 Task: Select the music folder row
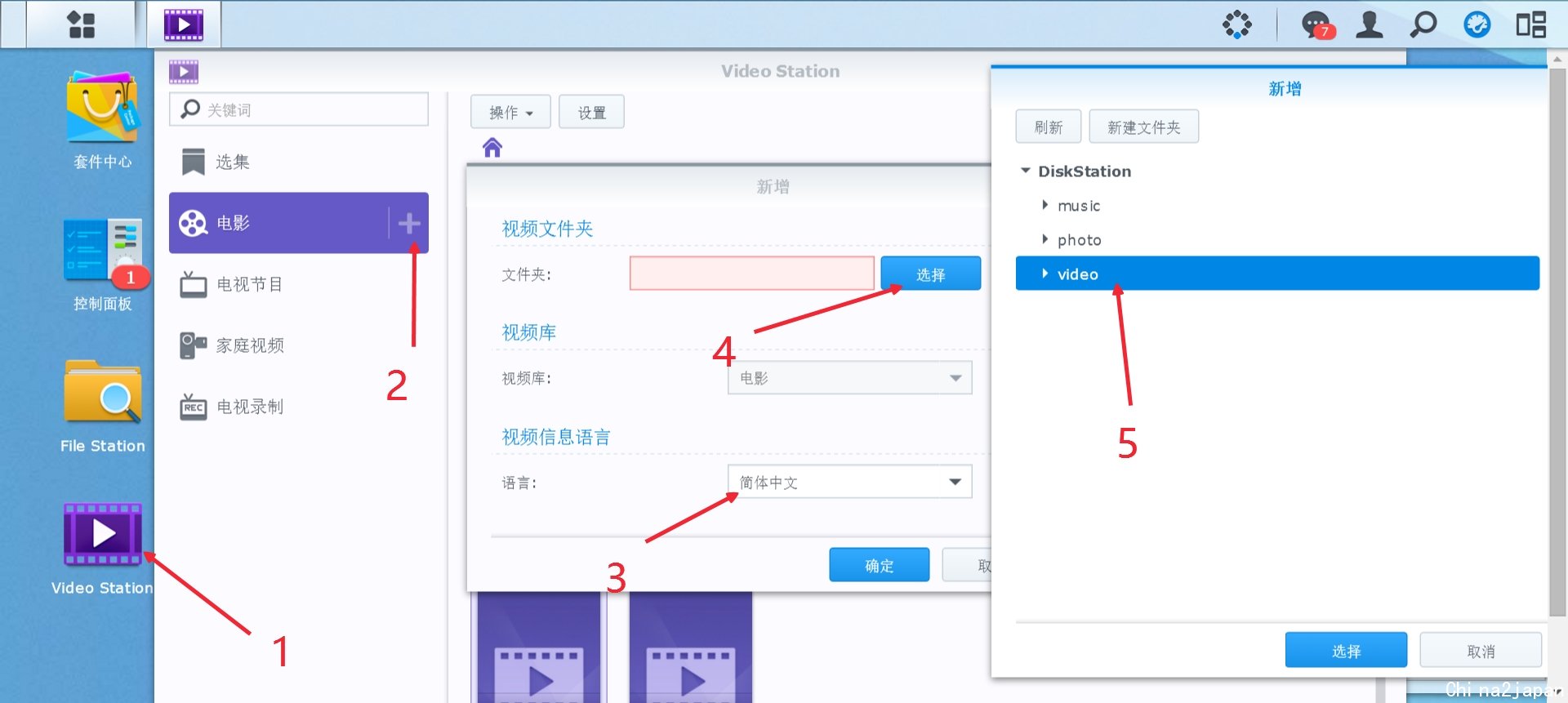(x=1277, y=205)
